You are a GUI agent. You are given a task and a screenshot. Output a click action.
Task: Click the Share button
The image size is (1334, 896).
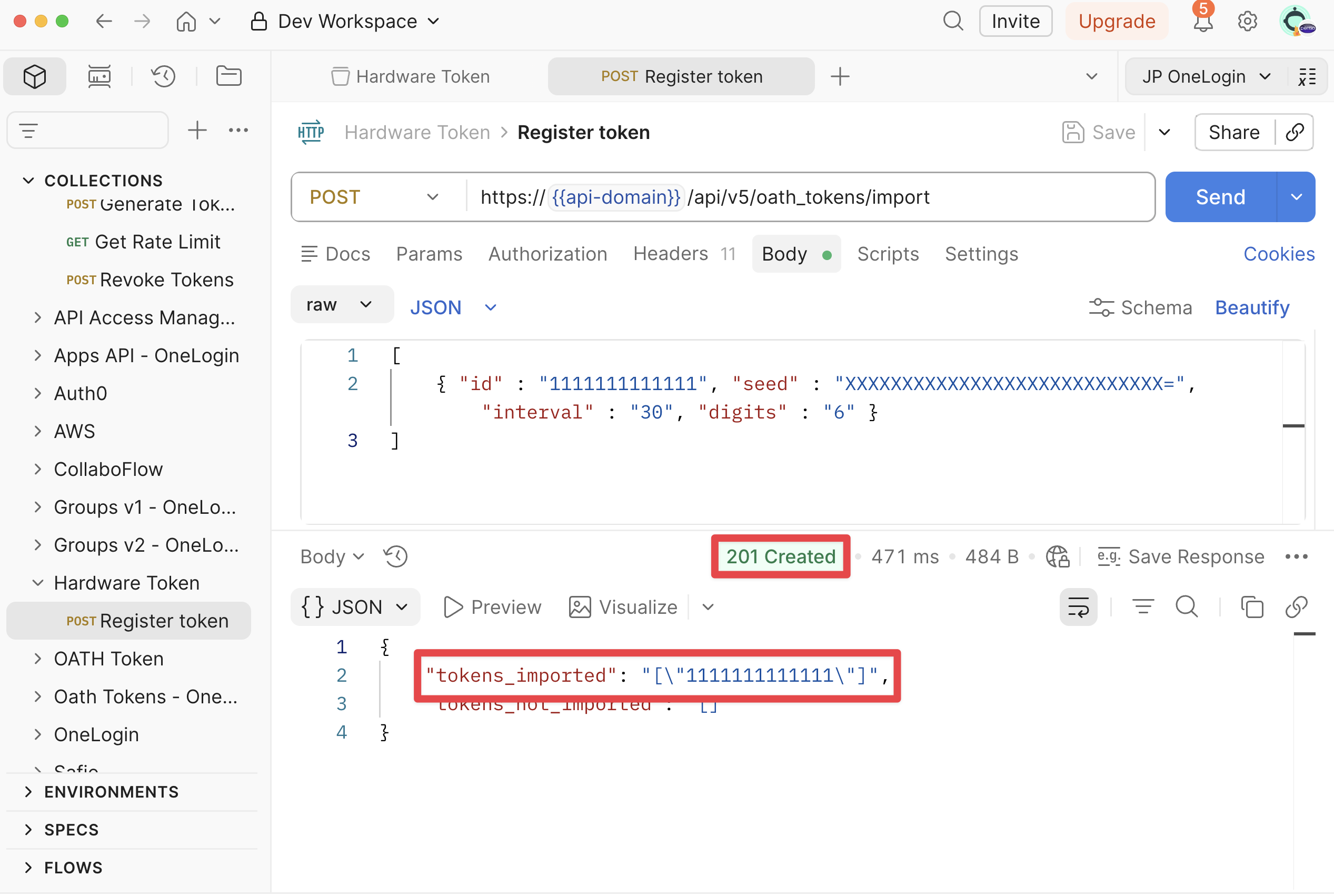pos(1234,132)
